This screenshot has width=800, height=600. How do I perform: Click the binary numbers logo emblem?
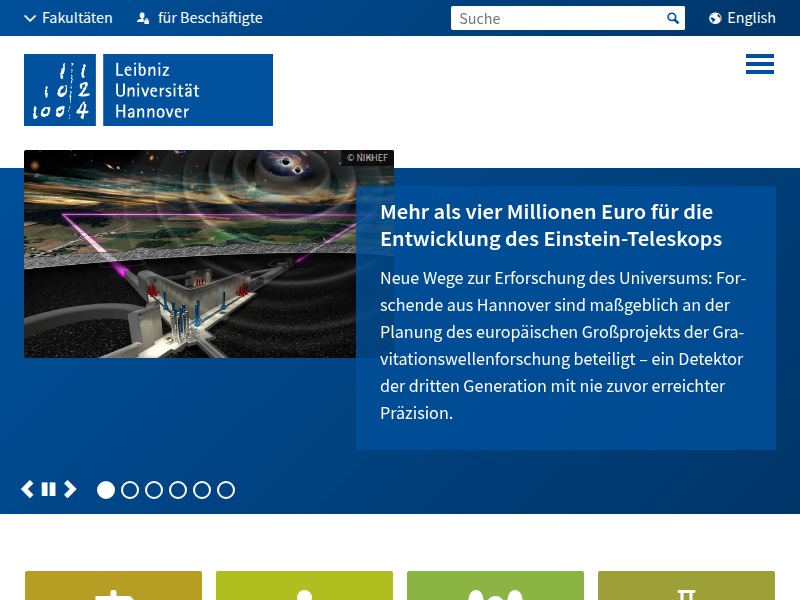[x=60, y=90]
